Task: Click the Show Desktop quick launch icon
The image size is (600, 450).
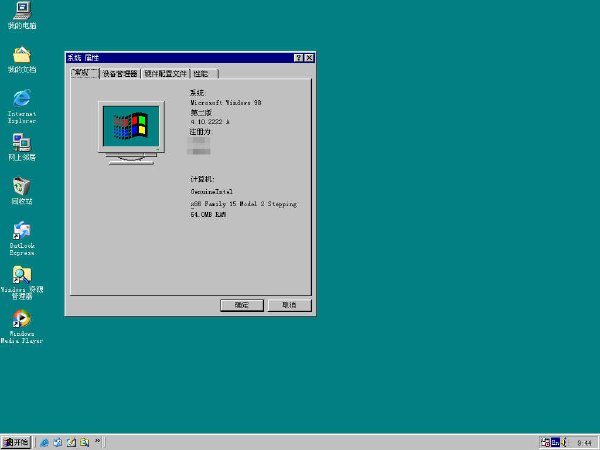Action: (x=71, y=443)
